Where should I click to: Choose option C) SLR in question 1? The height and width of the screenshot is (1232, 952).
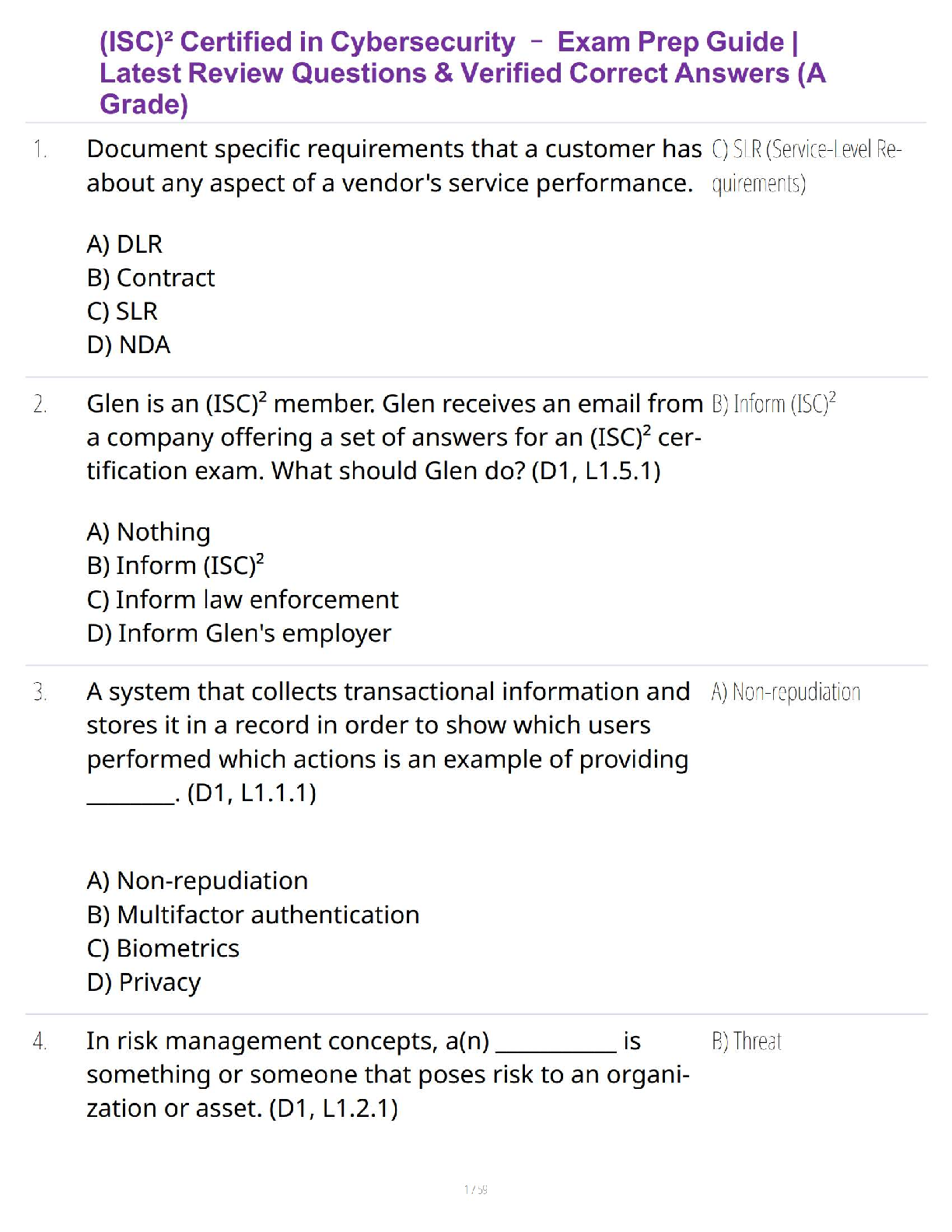coord(122,311)
